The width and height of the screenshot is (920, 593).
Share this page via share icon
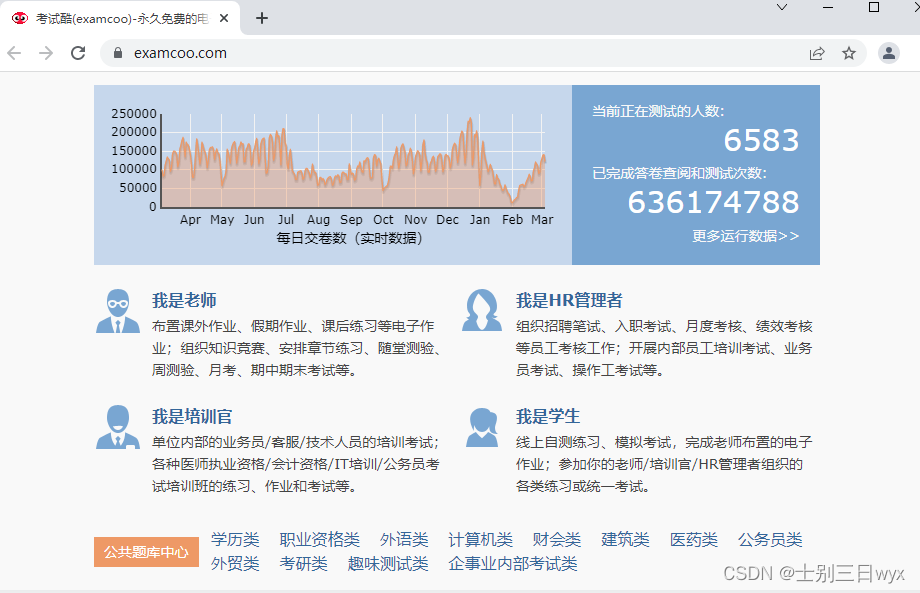tap(817, 53)
